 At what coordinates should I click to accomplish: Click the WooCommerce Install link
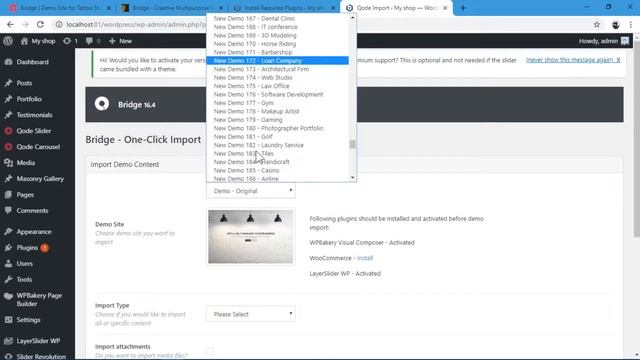[365, 258]
